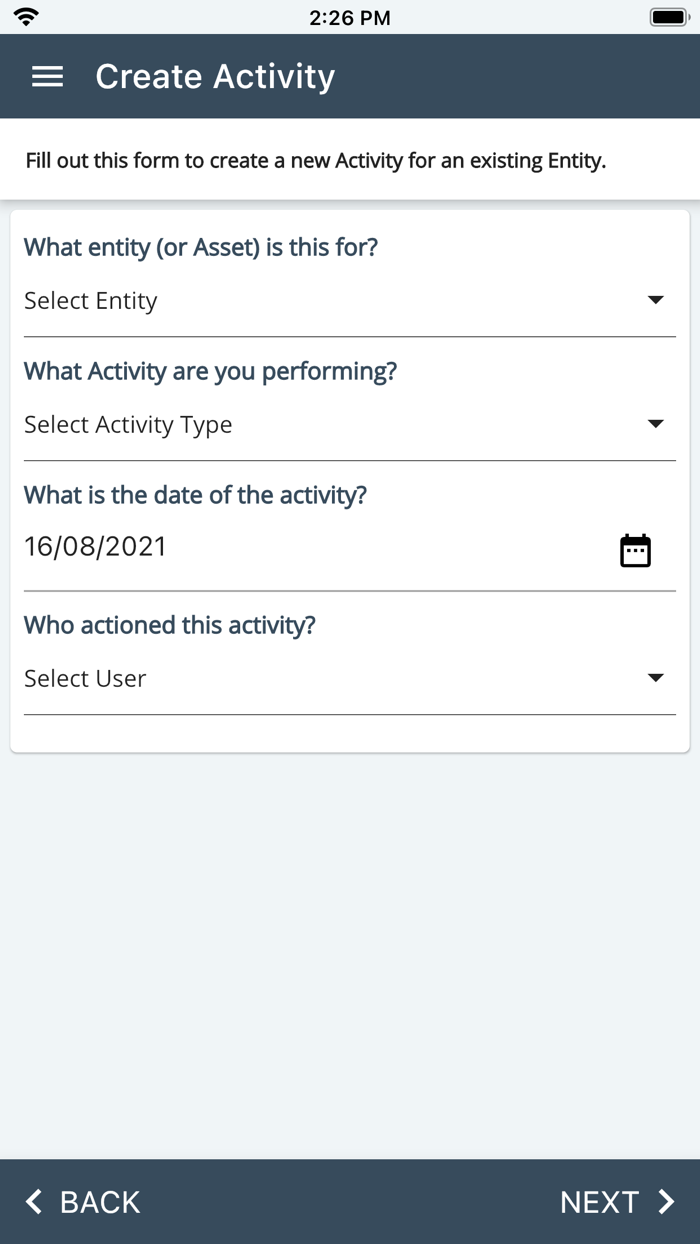Image resolution: width=700 pixels, height=1244 pixels.
Task: Click the Create Activity title
Action: [x=214, y=76]
